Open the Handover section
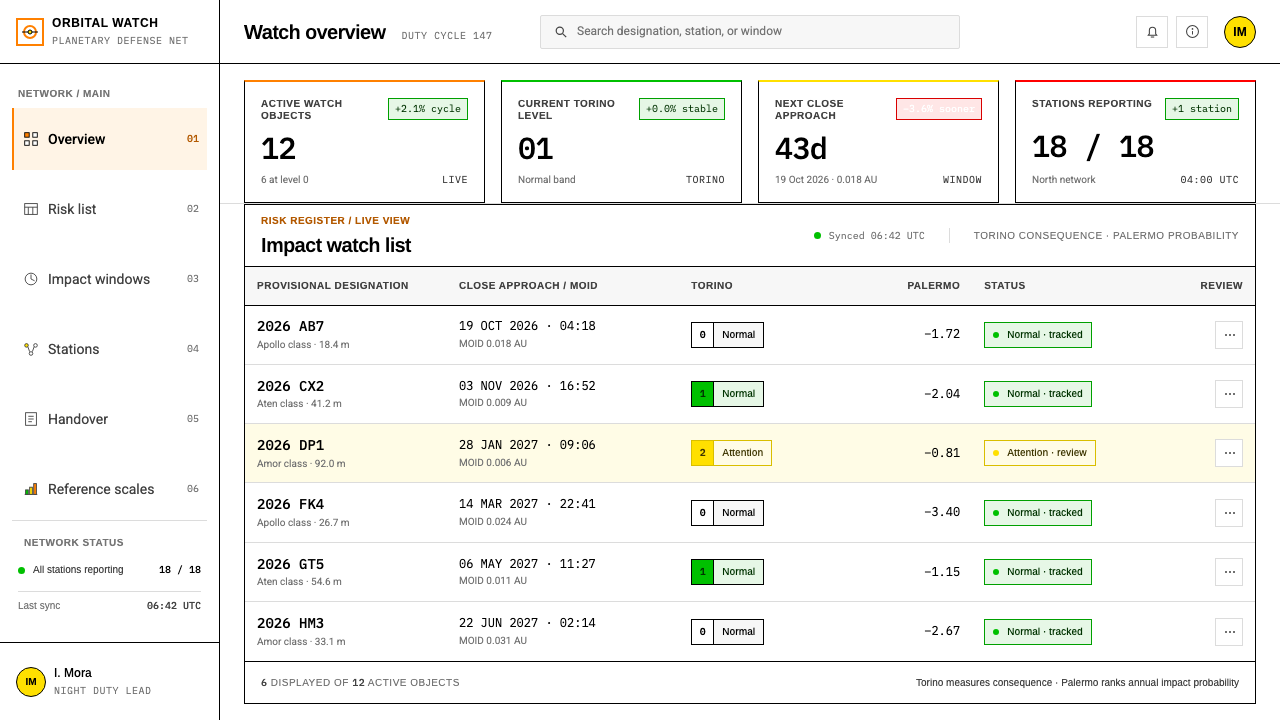Screen dimensions: 1280x720 pos(110,419)
